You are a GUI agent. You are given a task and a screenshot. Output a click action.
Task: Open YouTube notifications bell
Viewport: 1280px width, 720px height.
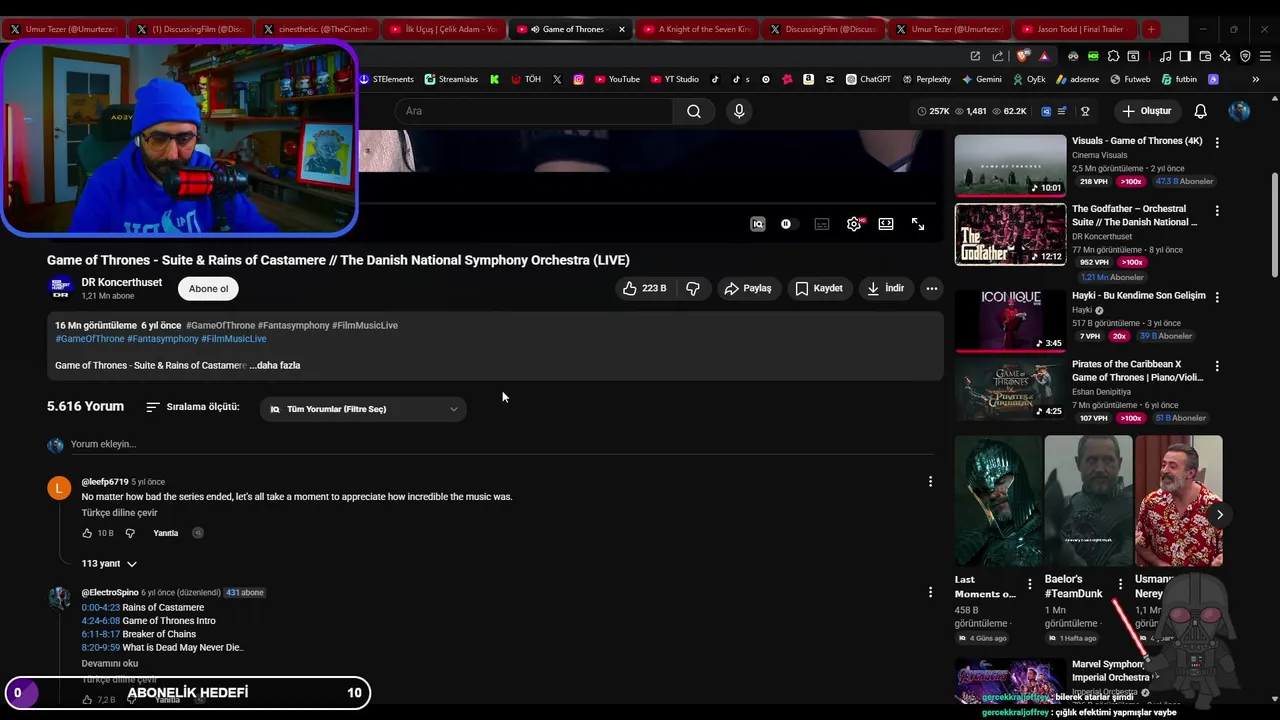(x=1200, y=111)
